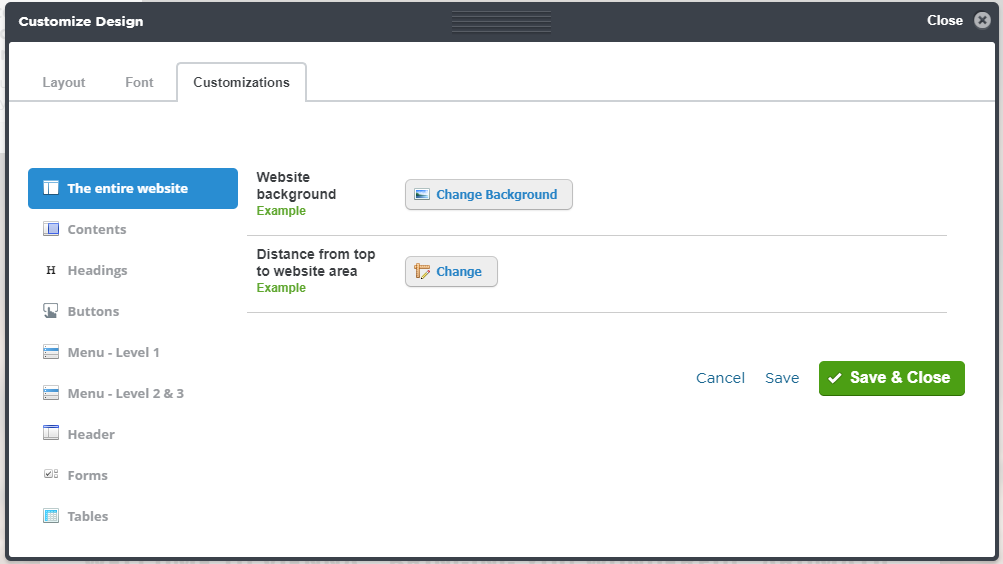1003x564 pixels.
Task: Click the Forms checkbox icon
Action: (51, 474)
